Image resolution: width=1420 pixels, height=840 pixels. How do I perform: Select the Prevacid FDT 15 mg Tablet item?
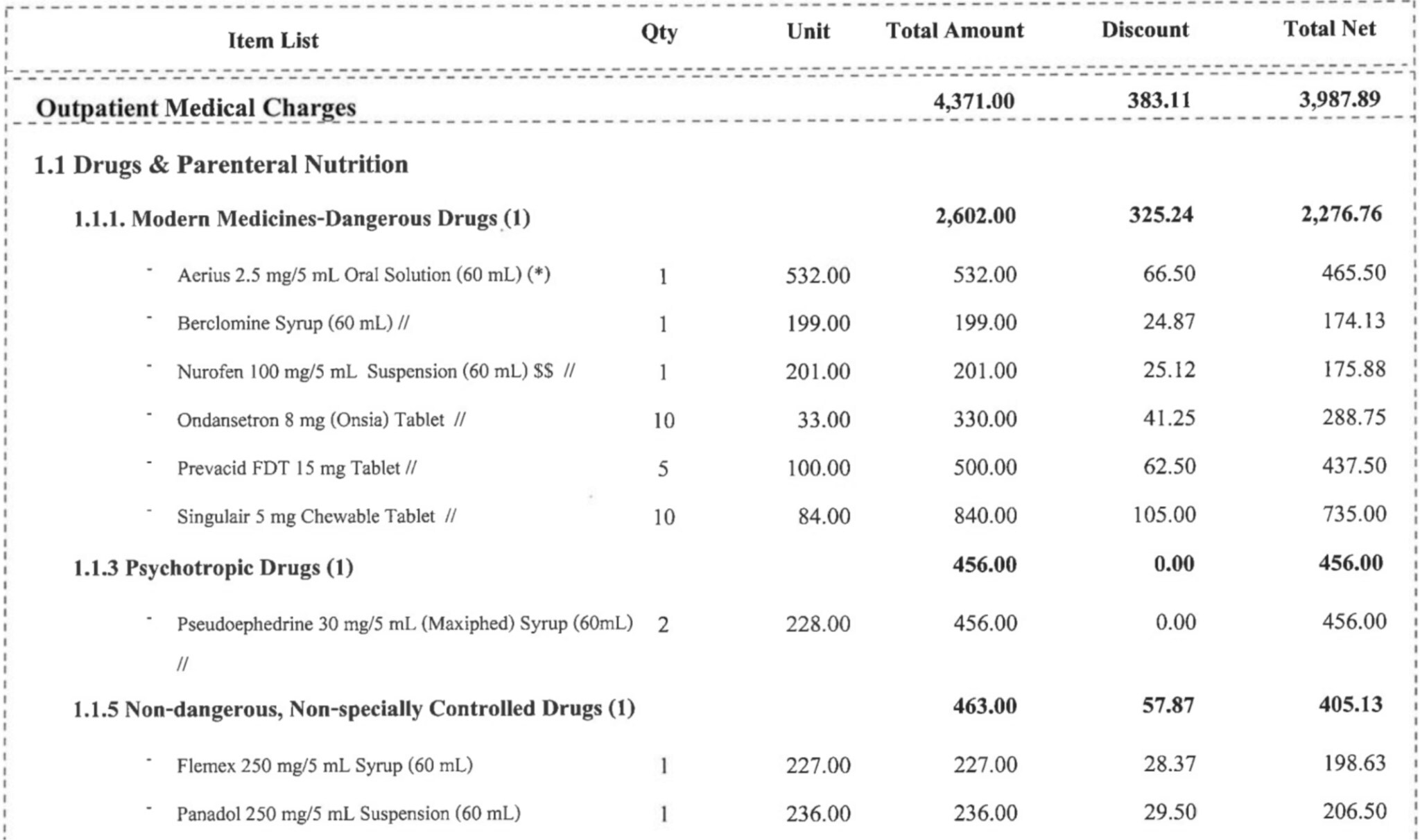(296, 469)
